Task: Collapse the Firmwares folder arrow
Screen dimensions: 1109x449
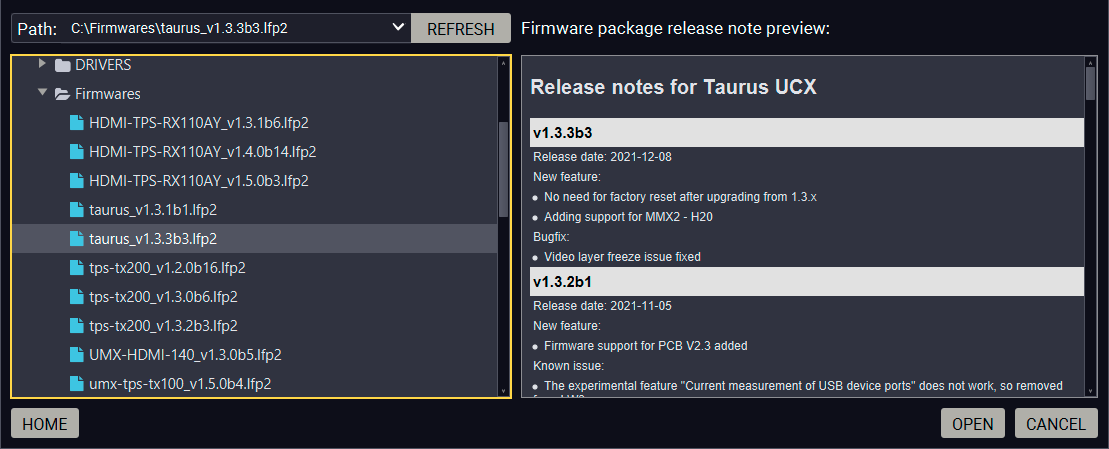Action: click(42, 93)
